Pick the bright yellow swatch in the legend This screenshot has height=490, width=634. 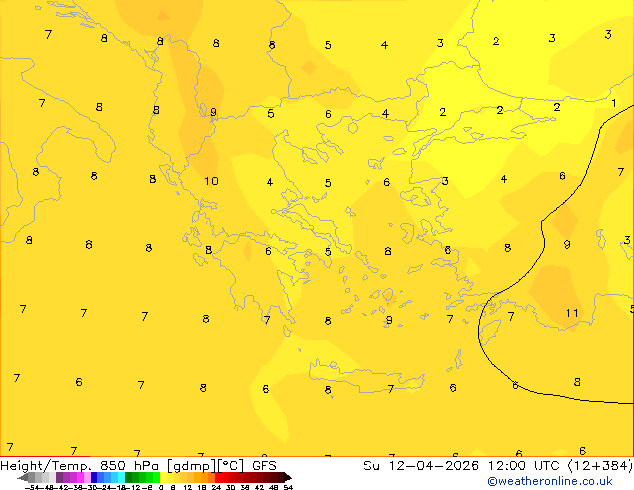click(x=163, y=477)
